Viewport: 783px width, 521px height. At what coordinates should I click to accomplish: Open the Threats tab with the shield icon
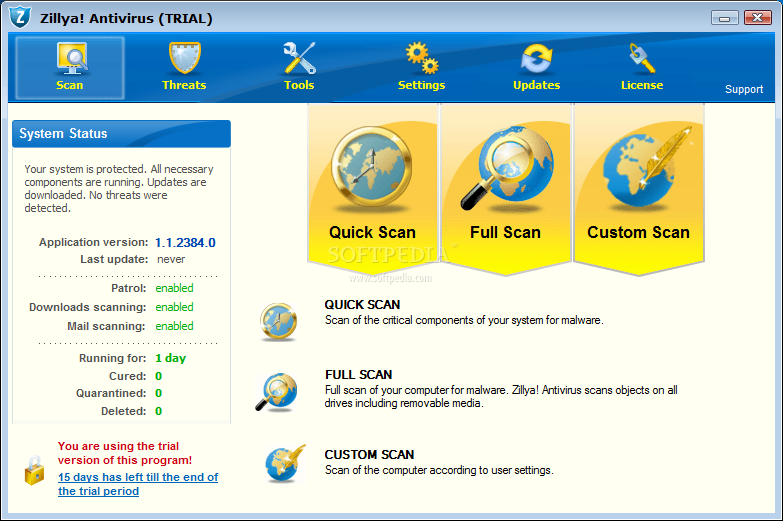tap(184, 67)
